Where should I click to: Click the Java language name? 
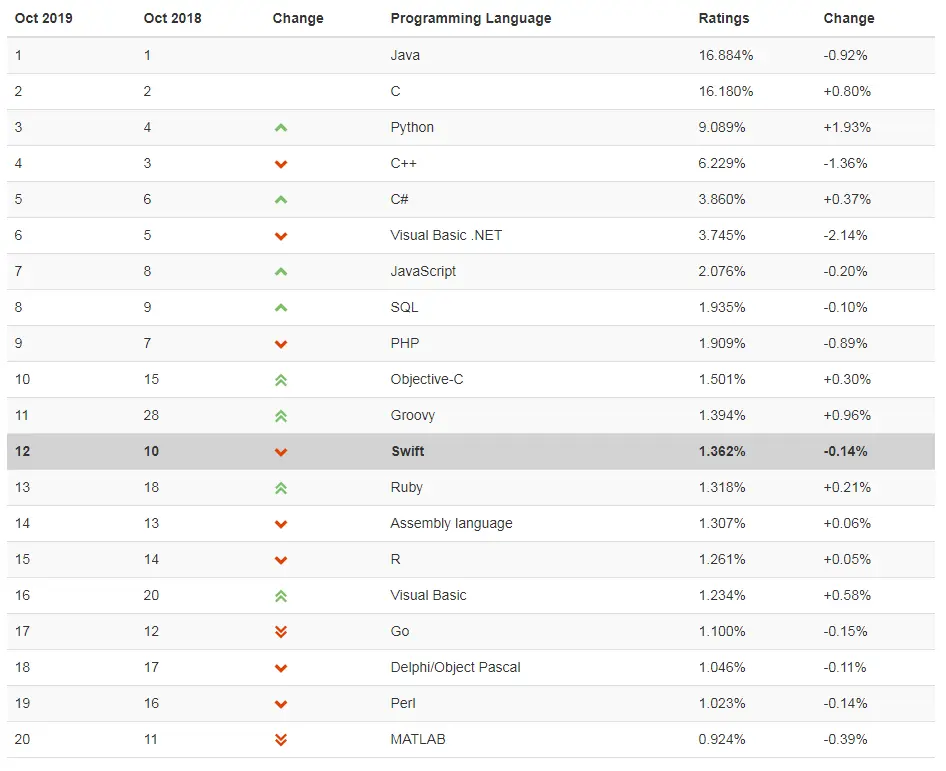click(405, 55)
